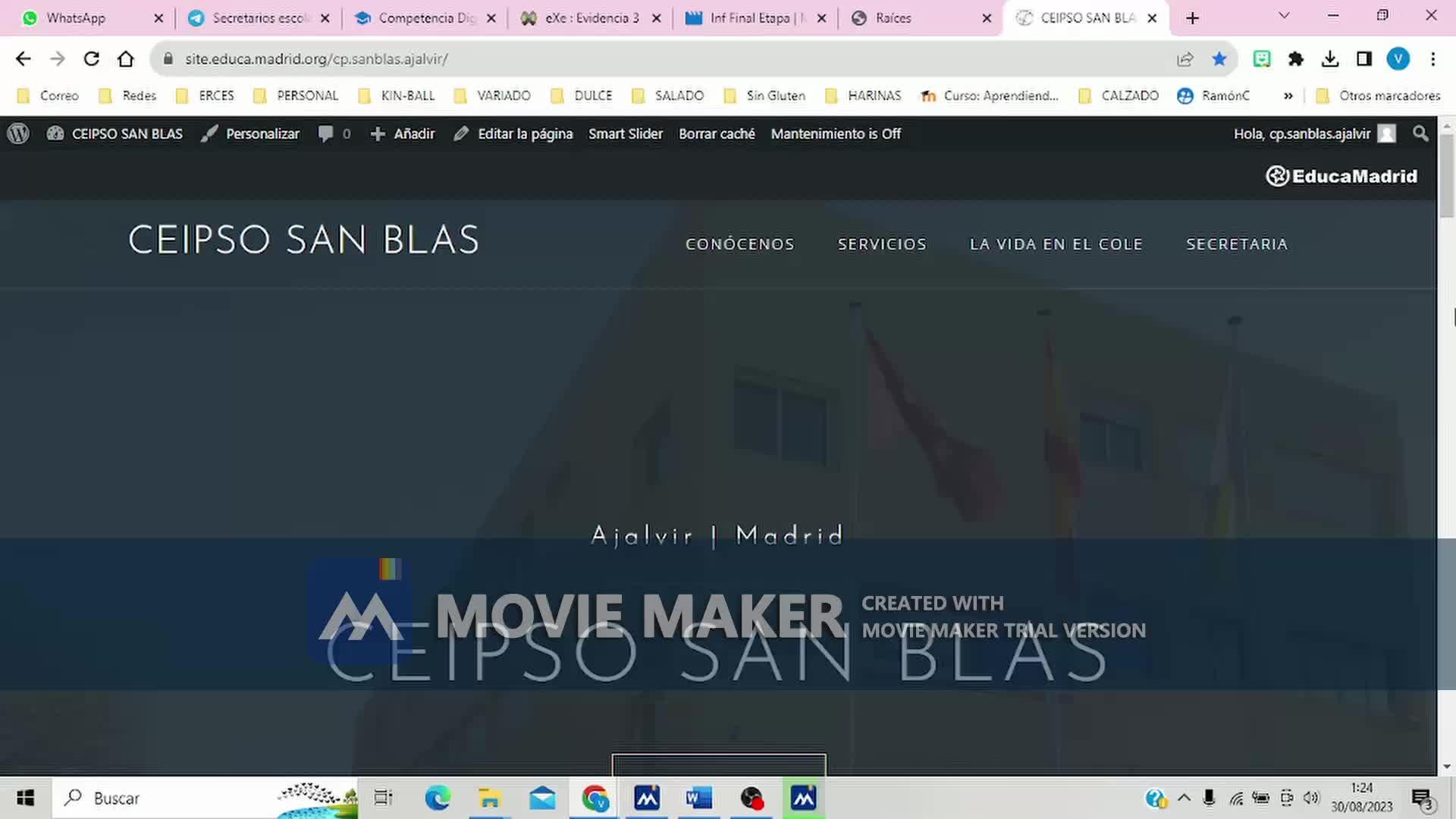The width and height of the screenshot is (1456, 819).
Task: Click Editar la página link
Action: click(524, 133)
